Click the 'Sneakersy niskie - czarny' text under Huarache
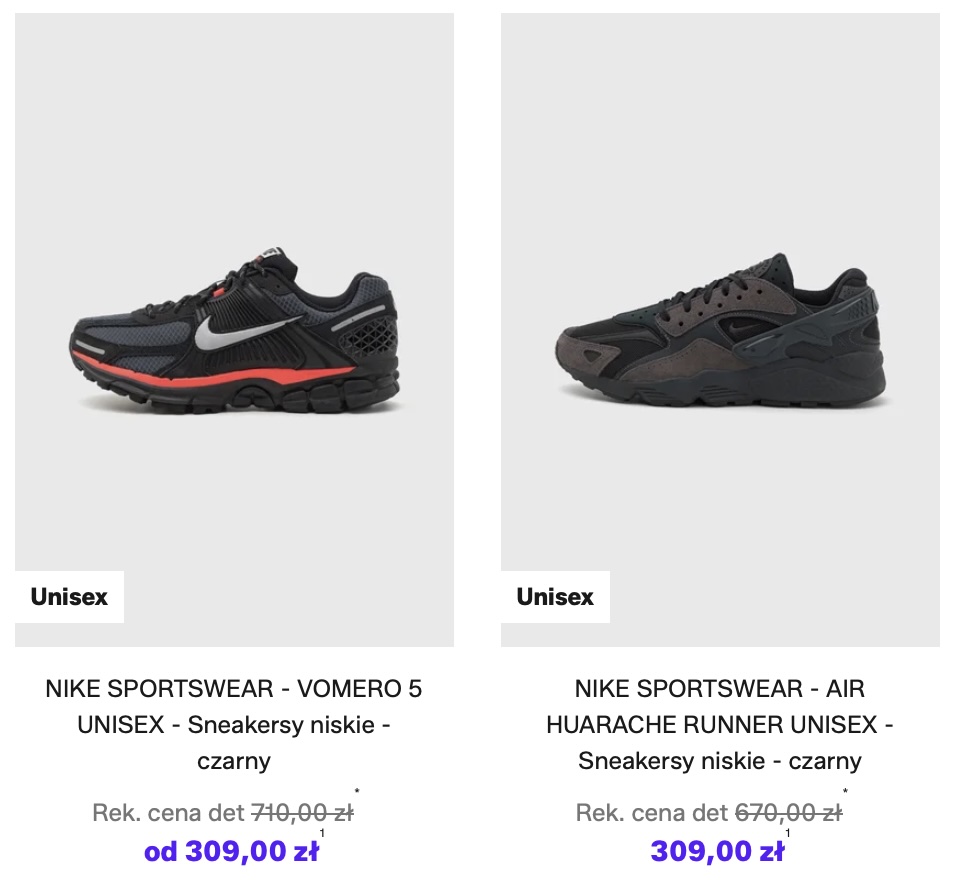The image size is (956, 890). pyautogui.click(x=720, y=761)
